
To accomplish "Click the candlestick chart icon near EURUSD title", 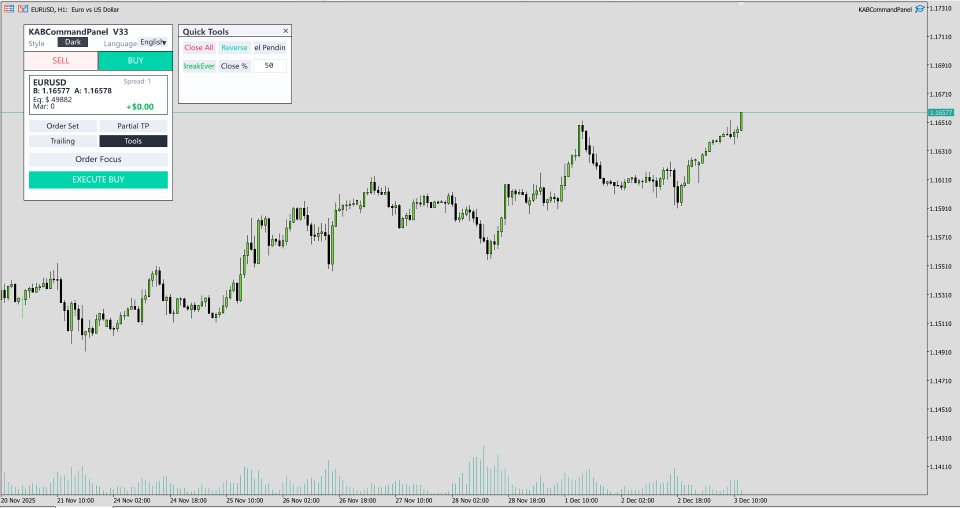I will 23,9.
